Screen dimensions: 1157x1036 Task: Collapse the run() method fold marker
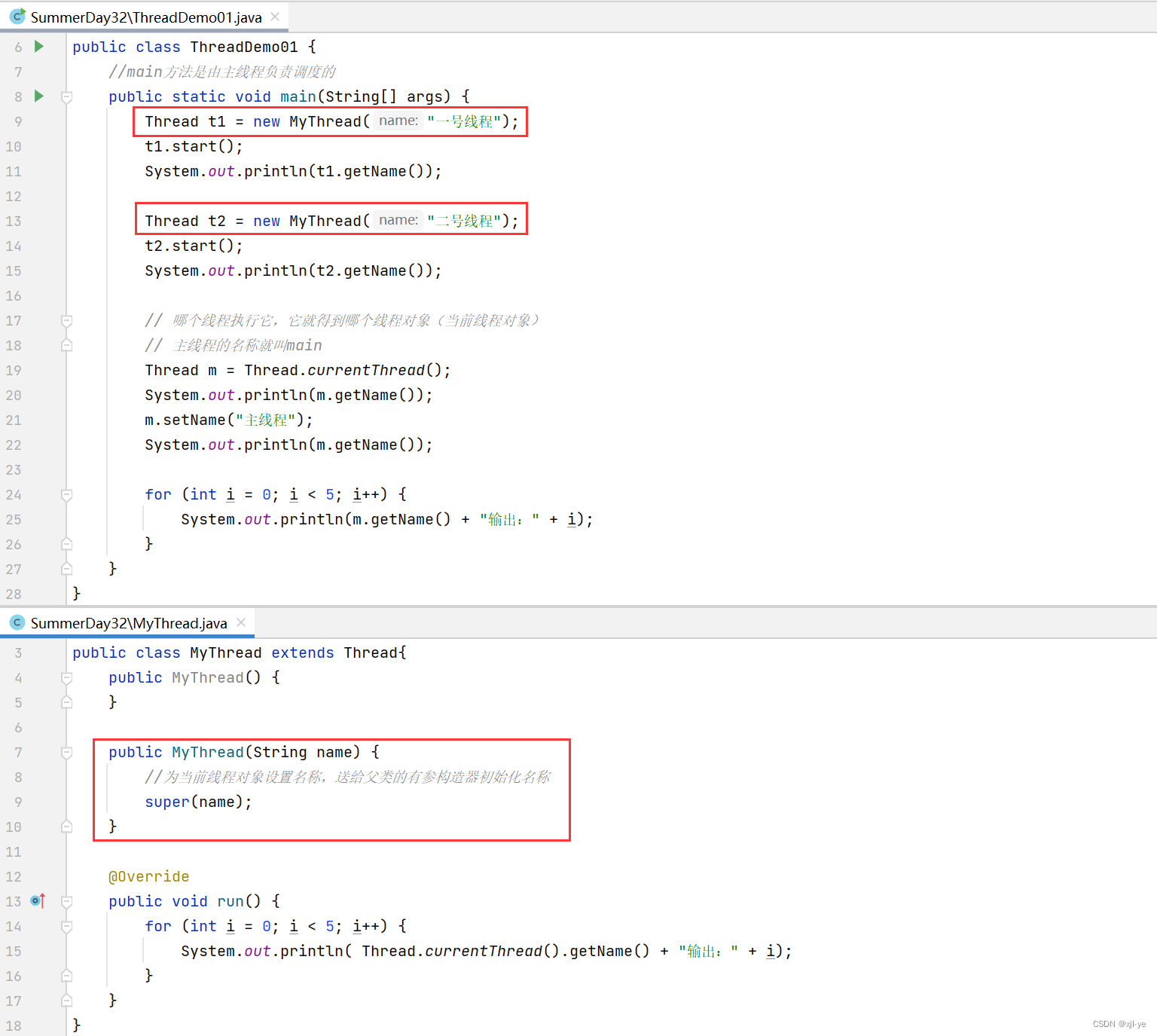[66, 901]
